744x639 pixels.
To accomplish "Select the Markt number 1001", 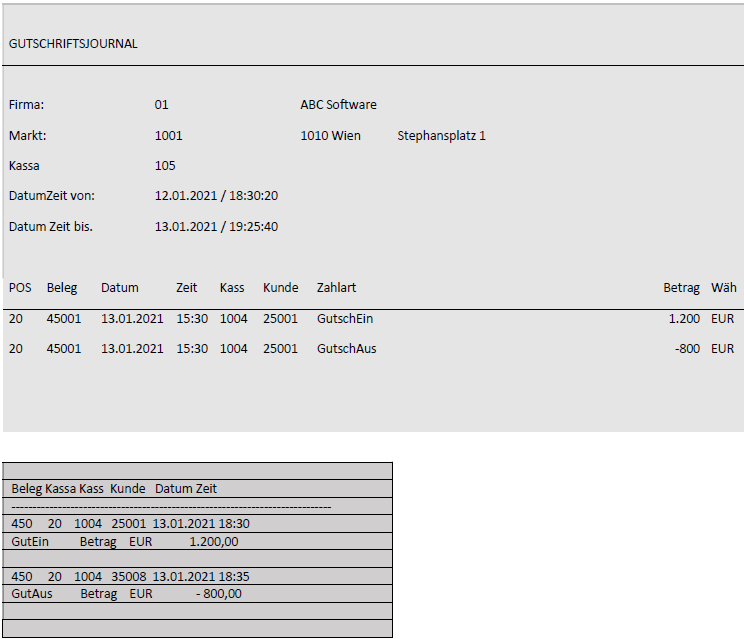I will tap(169, 136).
